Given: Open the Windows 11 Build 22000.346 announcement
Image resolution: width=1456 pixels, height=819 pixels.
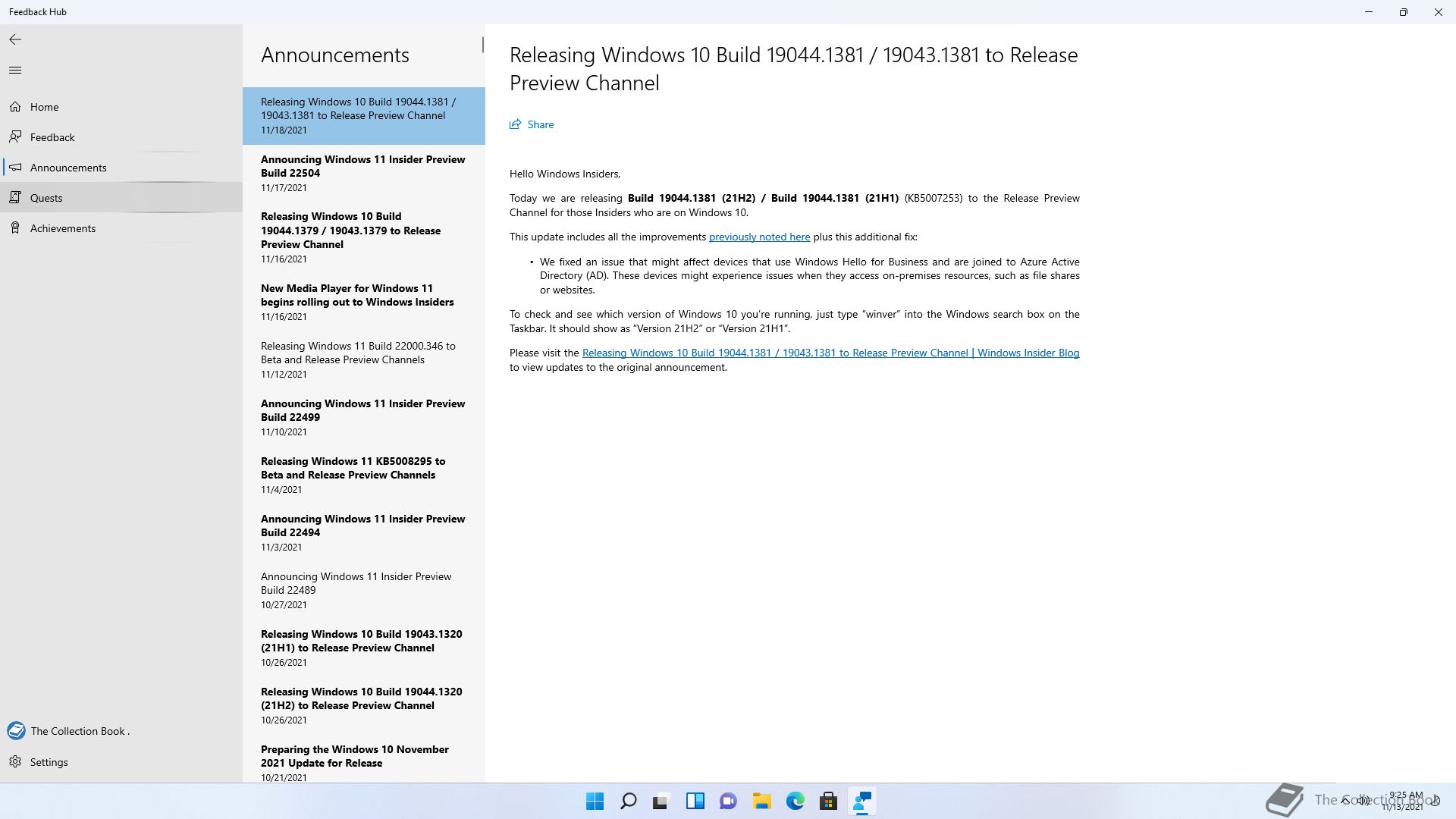Looking at the screenshot, I should pos(364,359).
